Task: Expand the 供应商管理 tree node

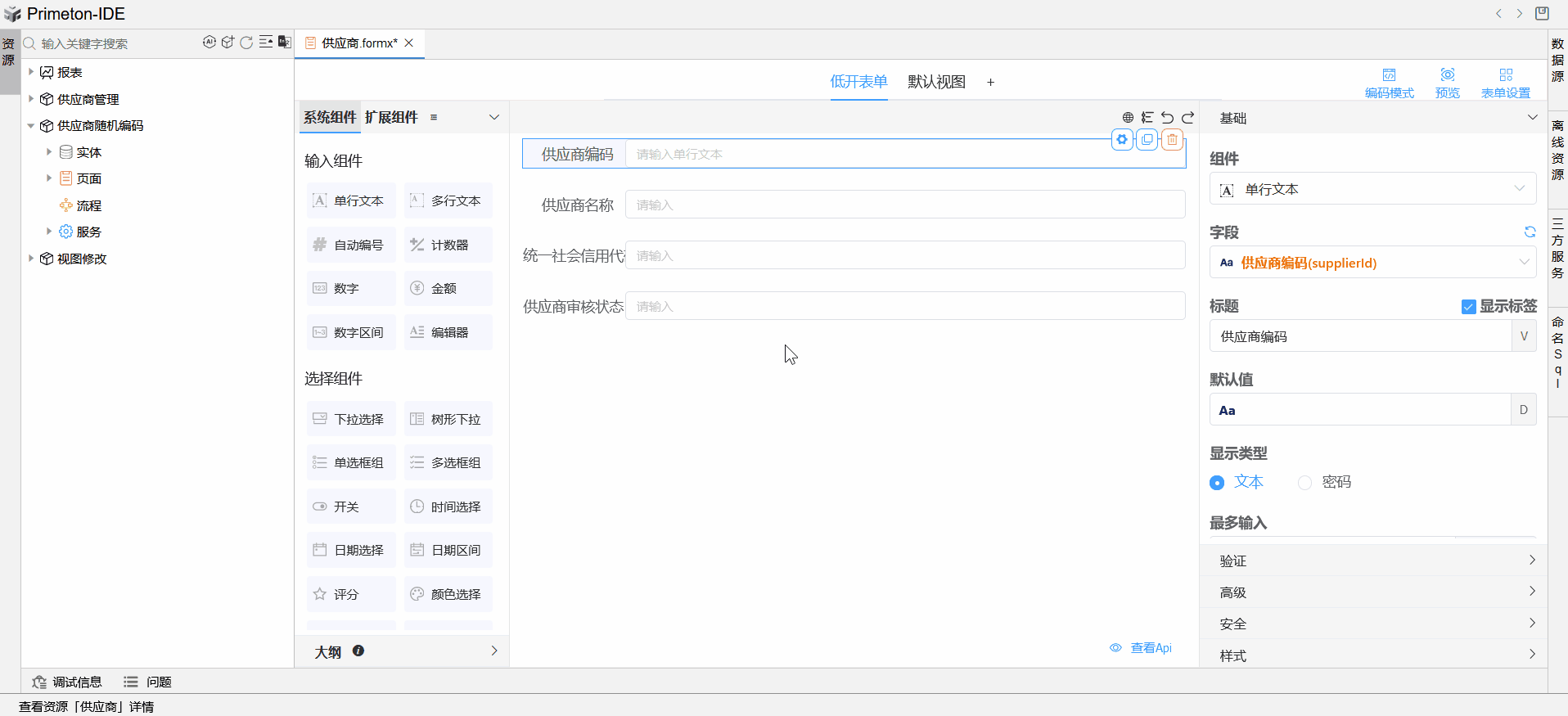Action: pos(31,99)
